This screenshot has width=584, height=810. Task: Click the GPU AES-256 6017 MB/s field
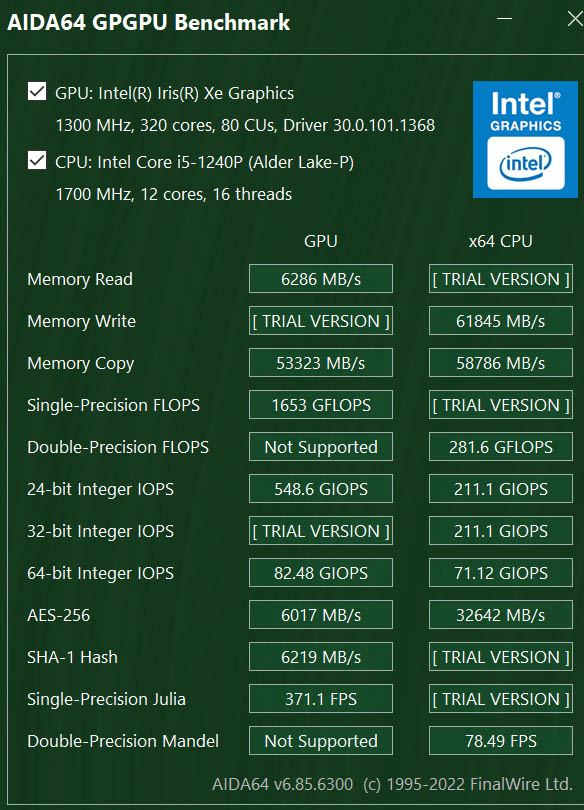[321, 615]
